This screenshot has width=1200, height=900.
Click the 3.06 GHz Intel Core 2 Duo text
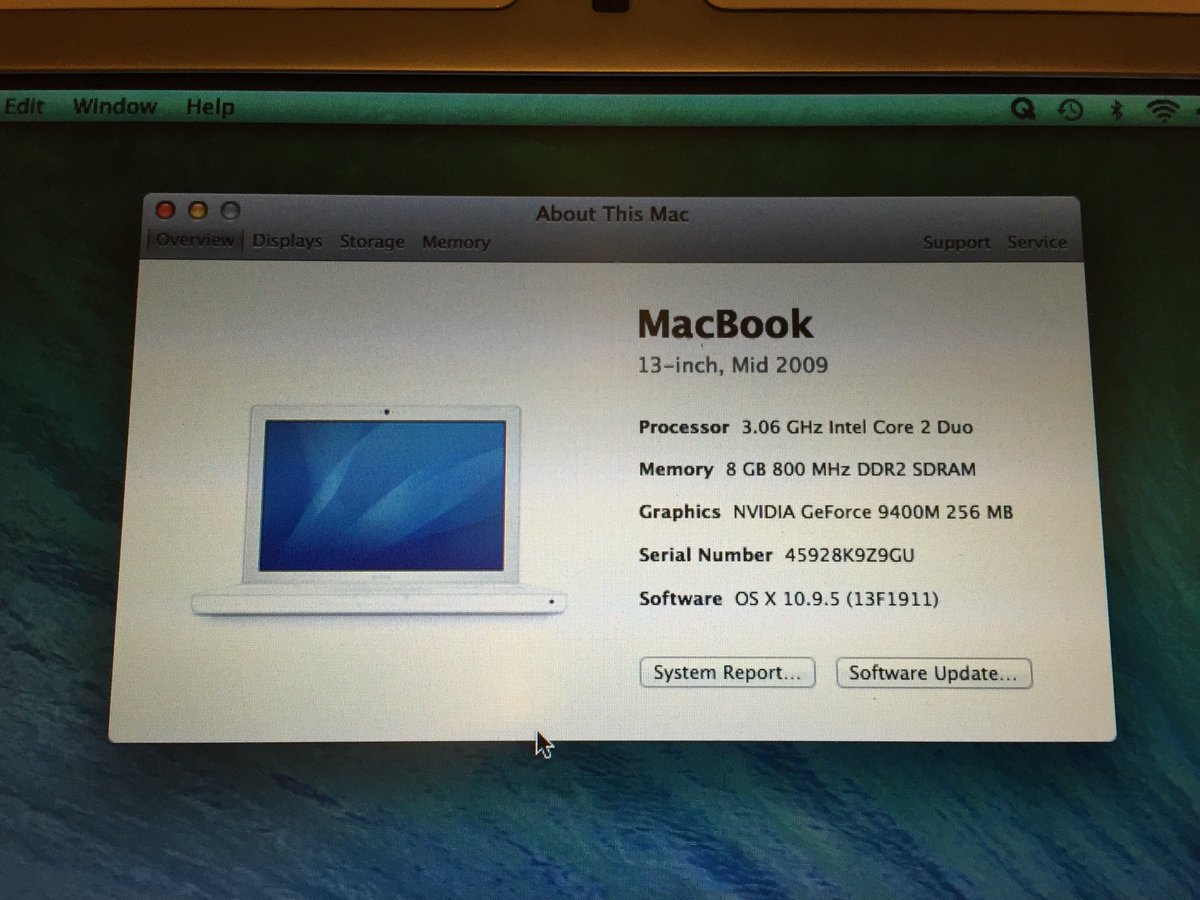click(857, 427)
